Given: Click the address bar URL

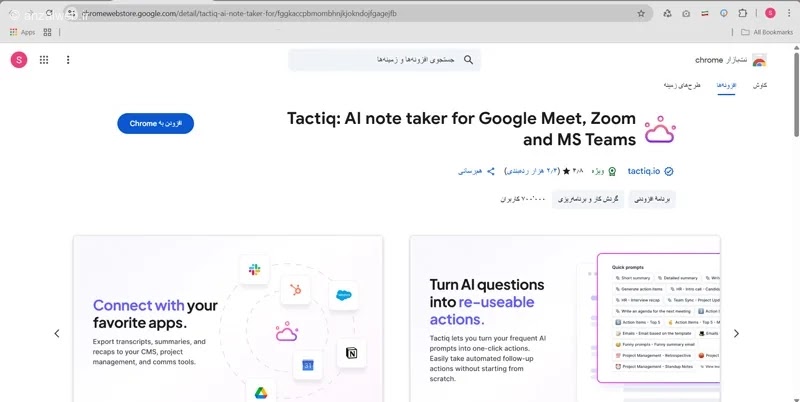Looking at the screenshot, I should point(240,14).
